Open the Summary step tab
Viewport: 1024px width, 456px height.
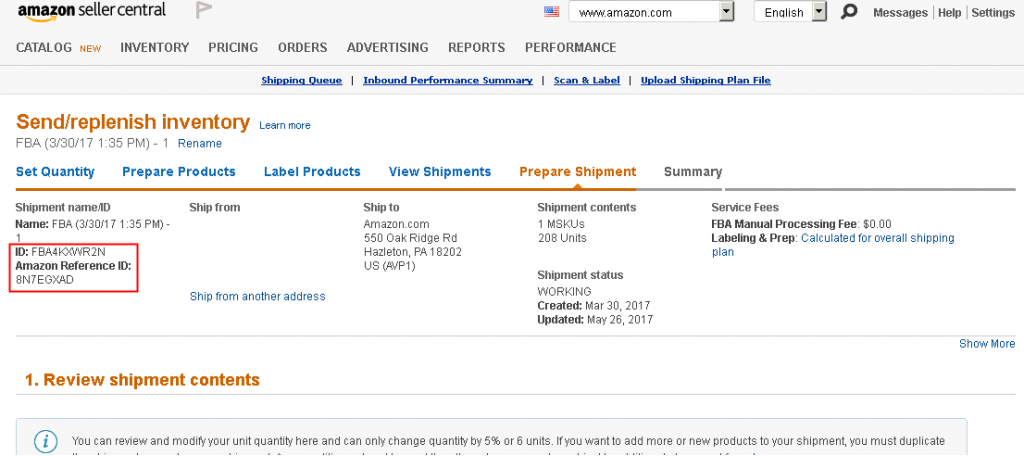tap(693, 171)
